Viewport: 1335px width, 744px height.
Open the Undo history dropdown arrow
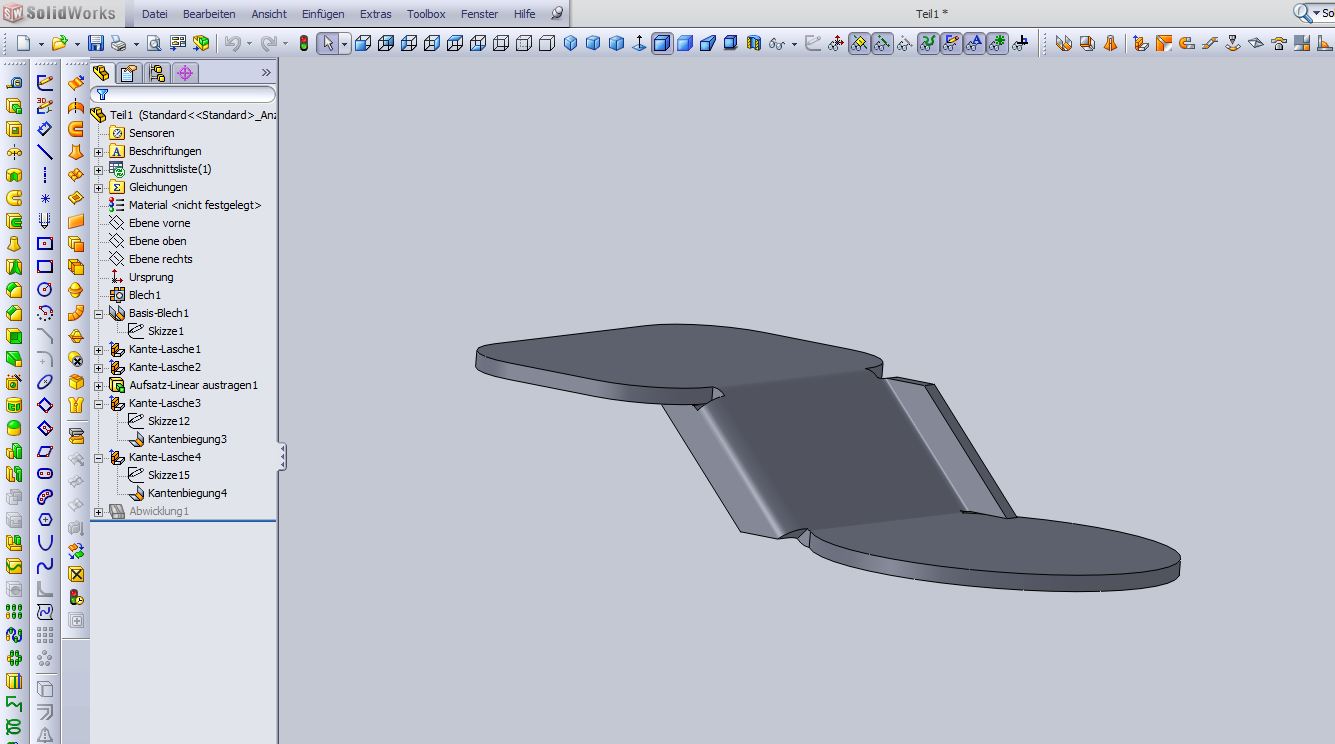pyautogui.click(x=249, y=44)
